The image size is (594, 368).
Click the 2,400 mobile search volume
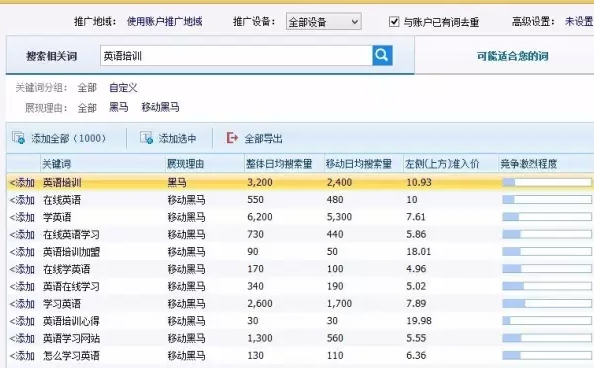pos(339,182)
